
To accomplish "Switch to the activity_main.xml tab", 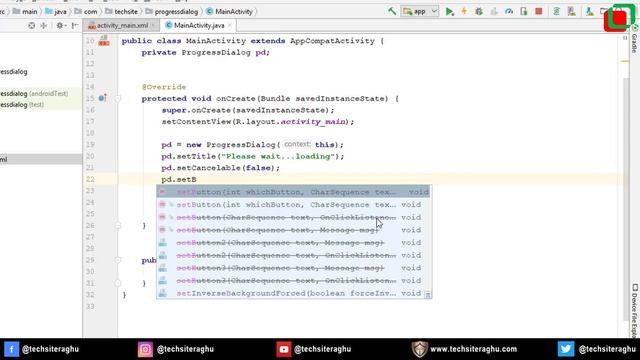I will (x=122, y=25).
